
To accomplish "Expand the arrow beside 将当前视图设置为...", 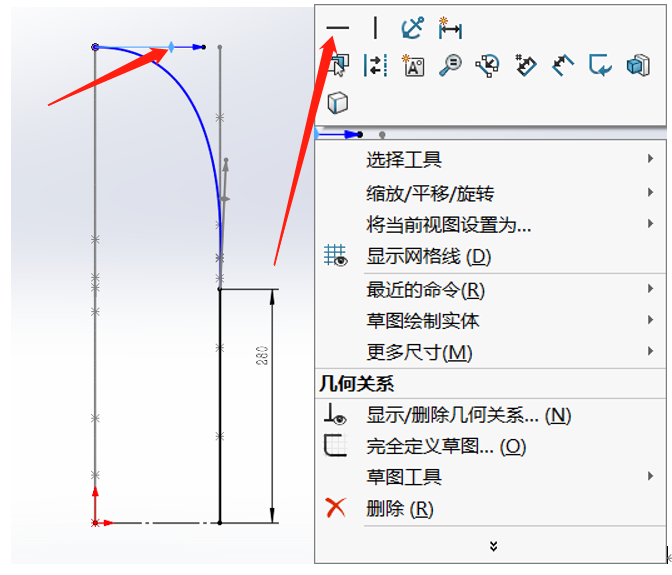I will [651, 224].
